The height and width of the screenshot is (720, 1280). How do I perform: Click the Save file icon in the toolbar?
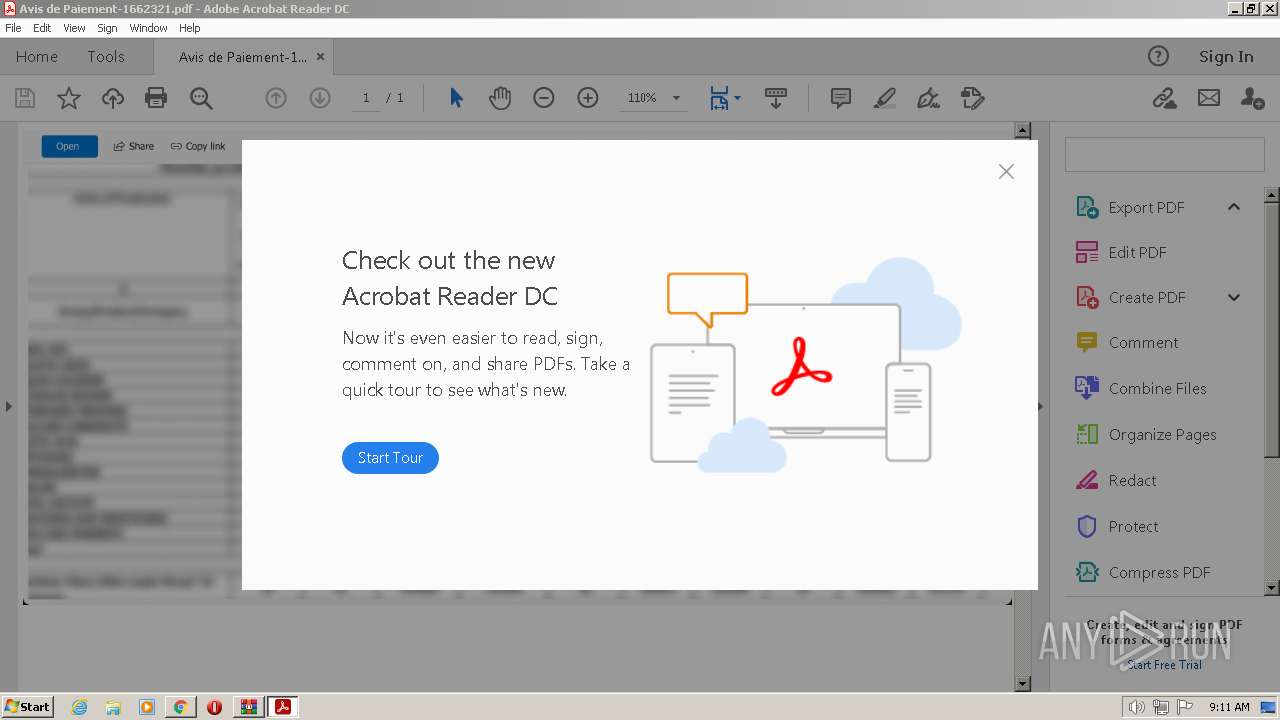point(25,98)
